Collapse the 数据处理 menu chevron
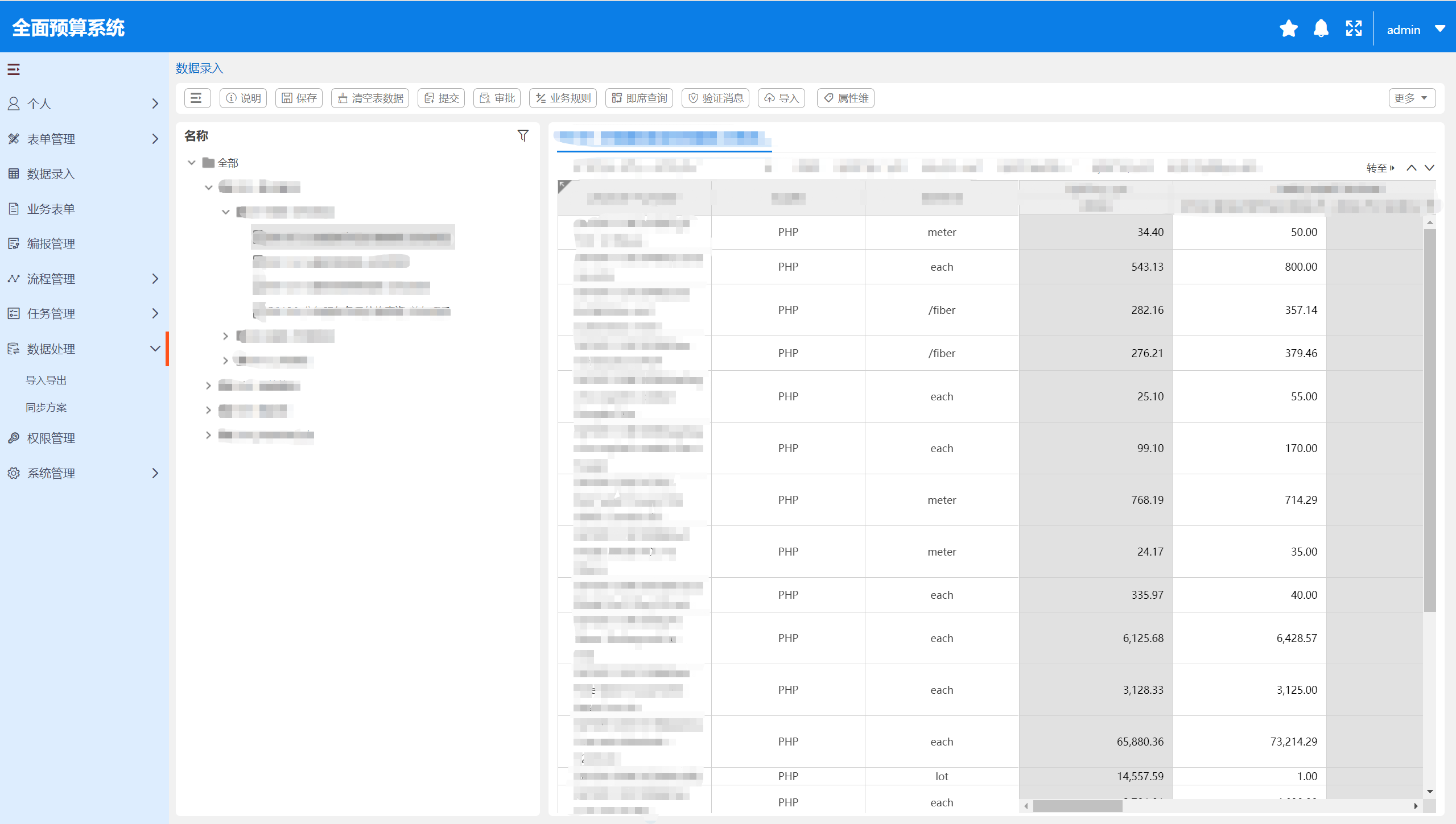 click(x=155, y=349)
